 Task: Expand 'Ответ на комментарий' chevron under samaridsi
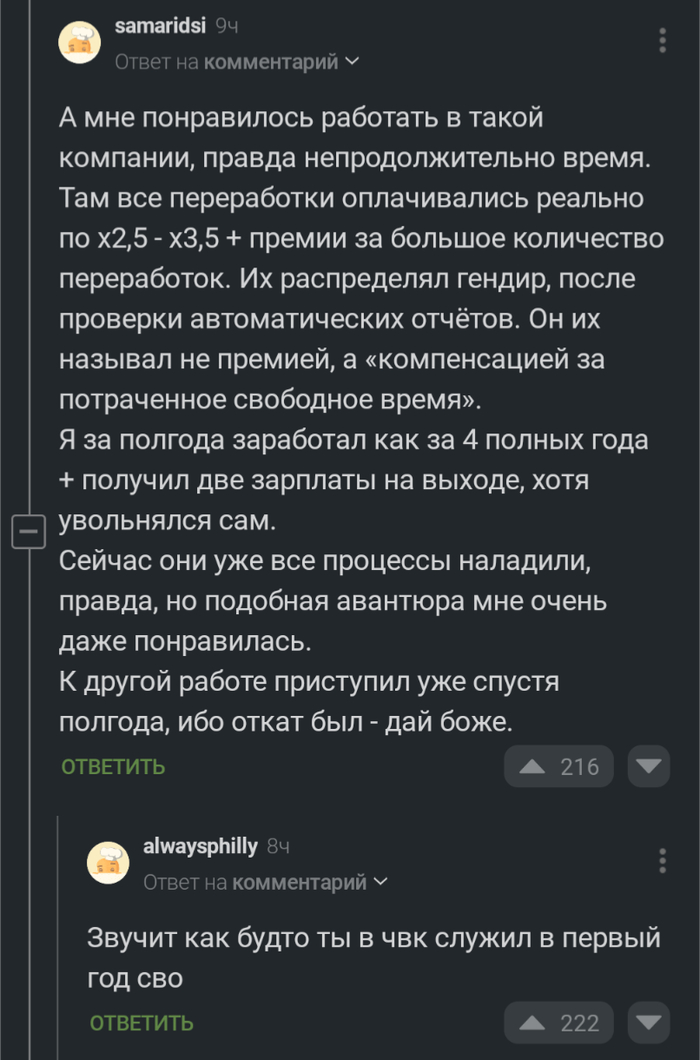350,61
